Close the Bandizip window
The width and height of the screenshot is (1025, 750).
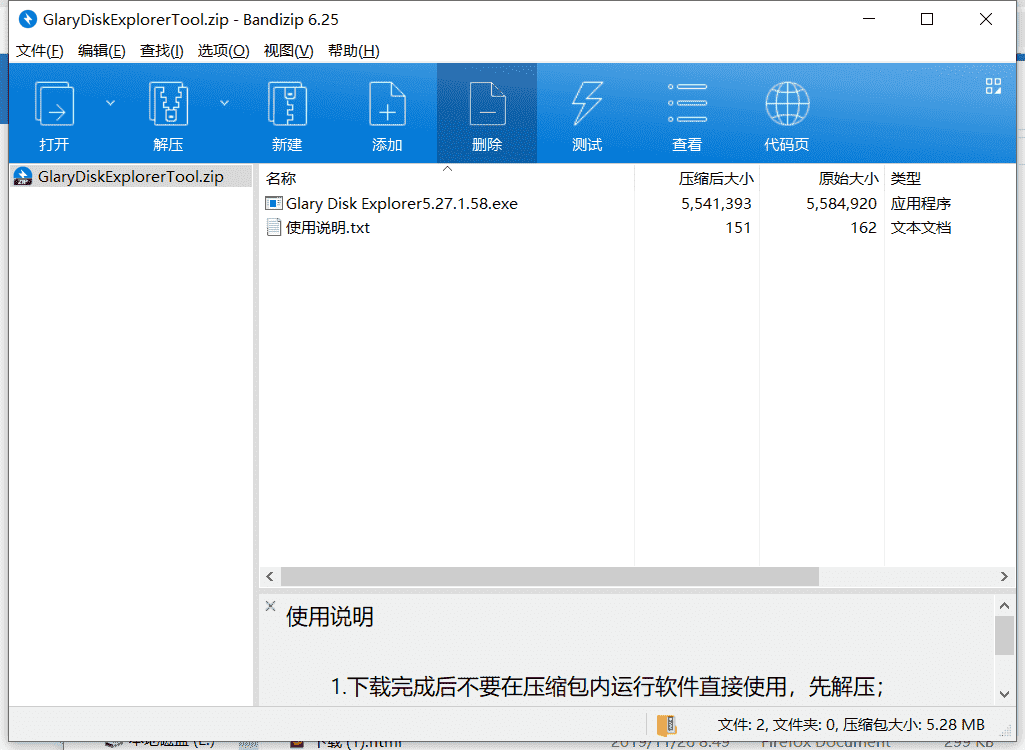coord(986,20)
